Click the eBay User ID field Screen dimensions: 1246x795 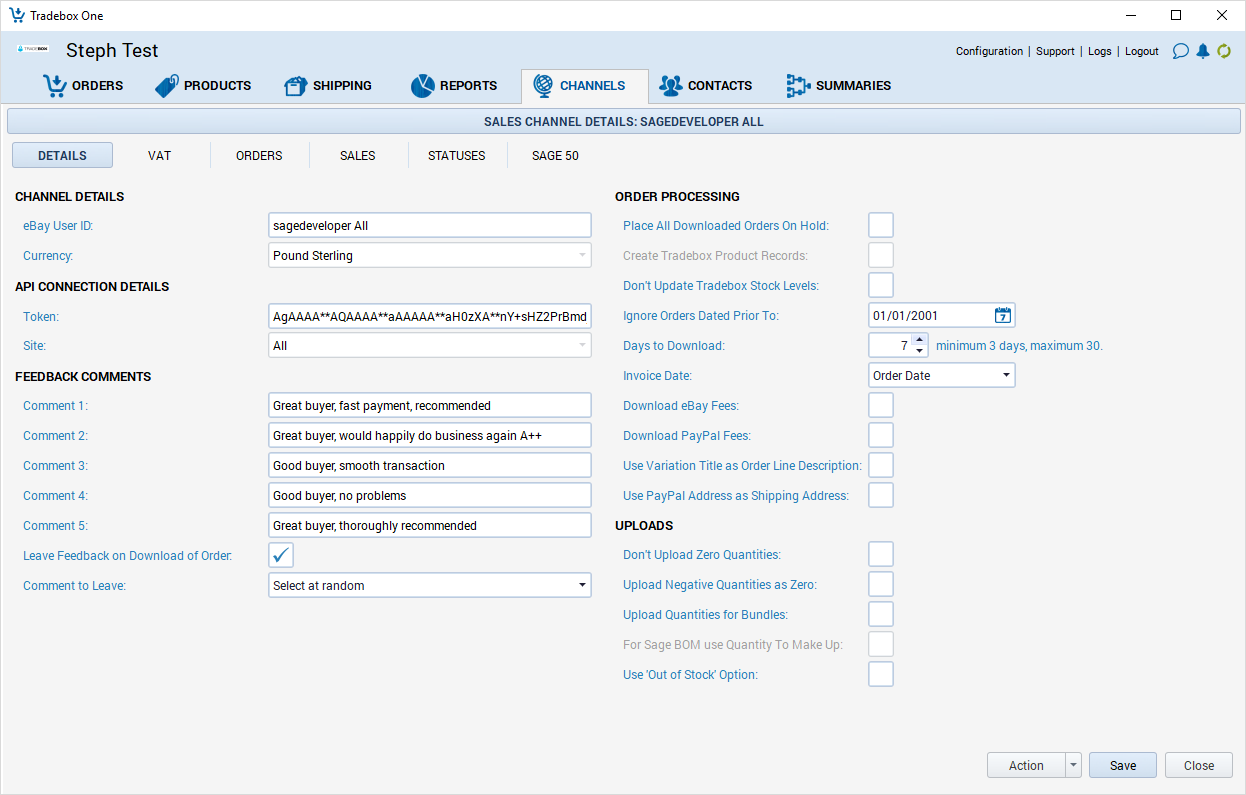430,225
